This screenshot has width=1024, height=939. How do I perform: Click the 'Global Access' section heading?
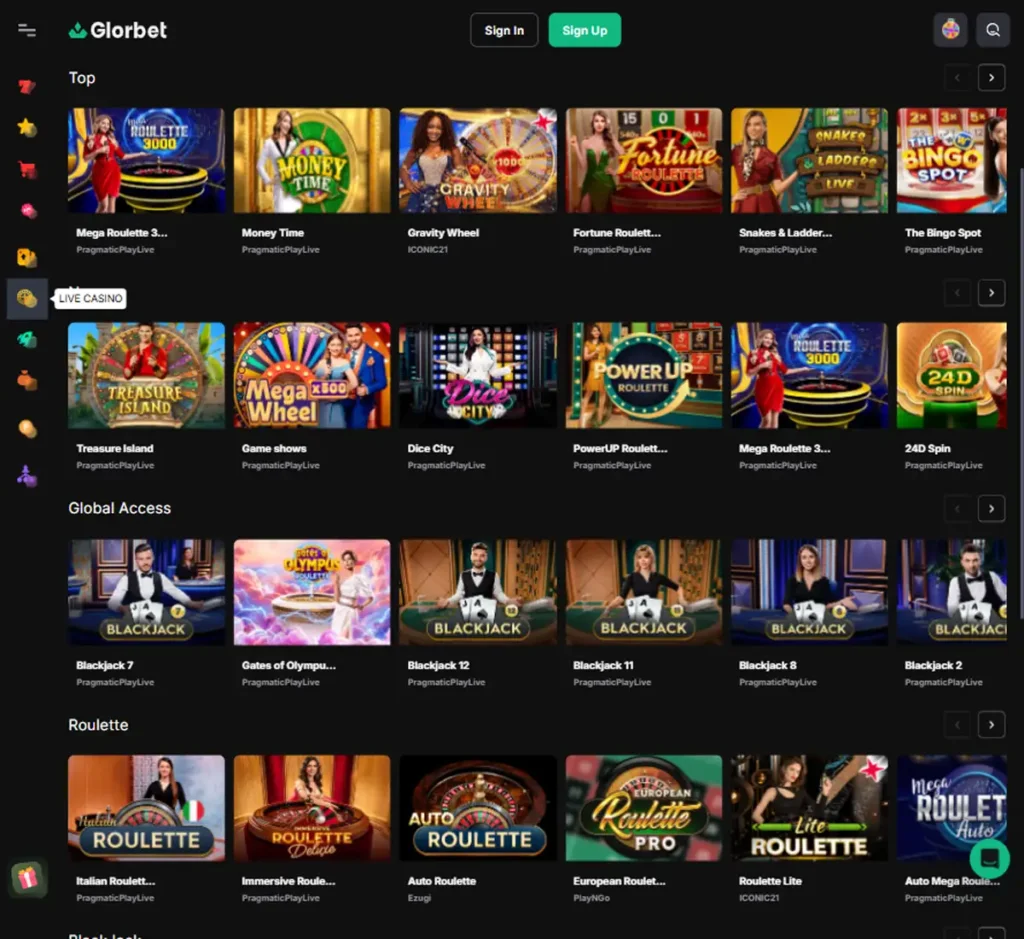120,508
